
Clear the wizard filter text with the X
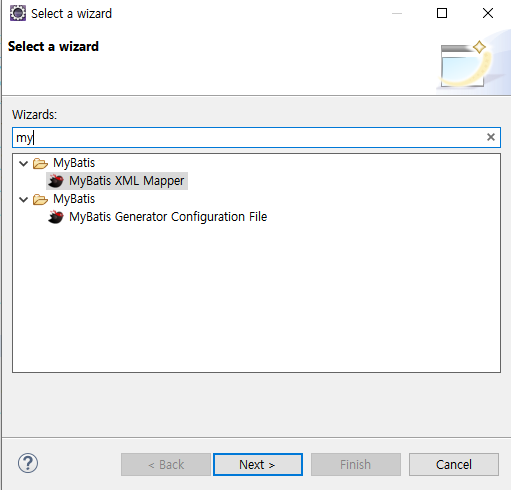(491, 137)
